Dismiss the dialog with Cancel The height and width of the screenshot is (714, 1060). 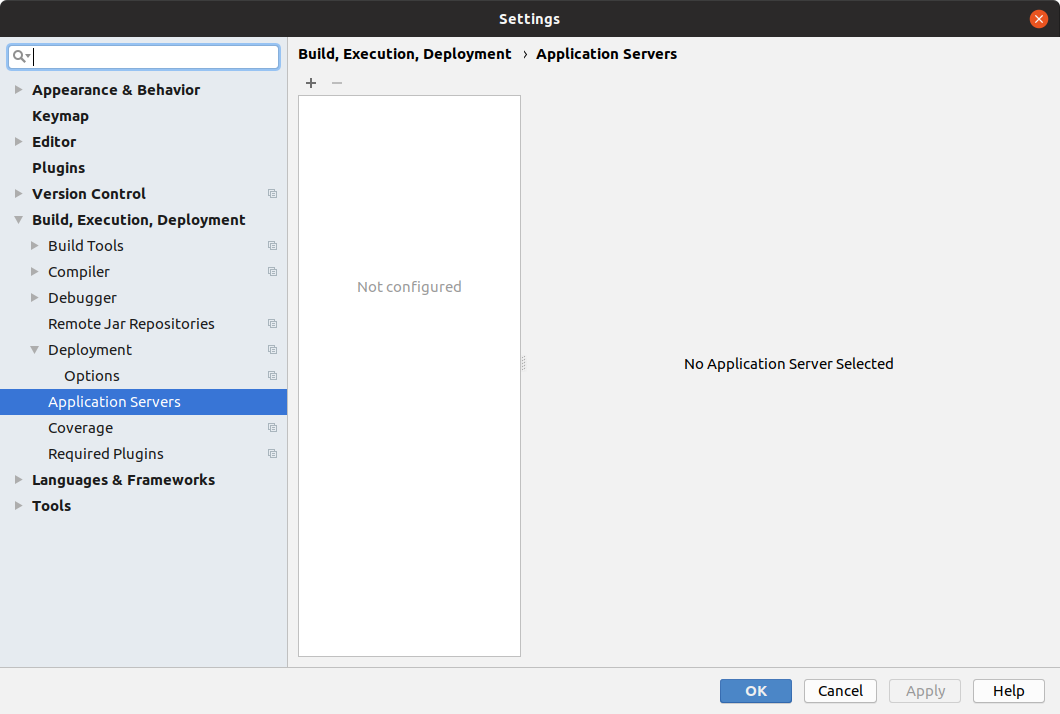pos(840,690)
